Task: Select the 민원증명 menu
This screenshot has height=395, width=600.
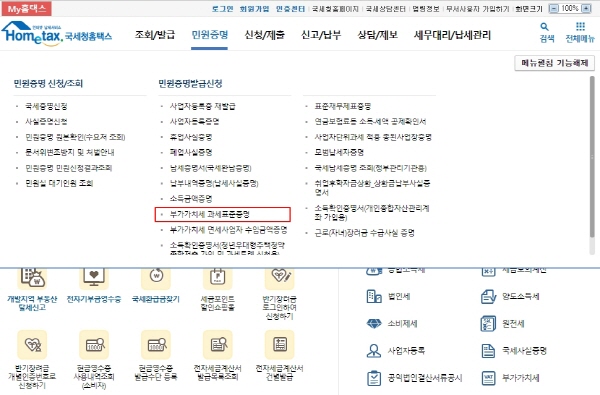Action: pos(210,35)
